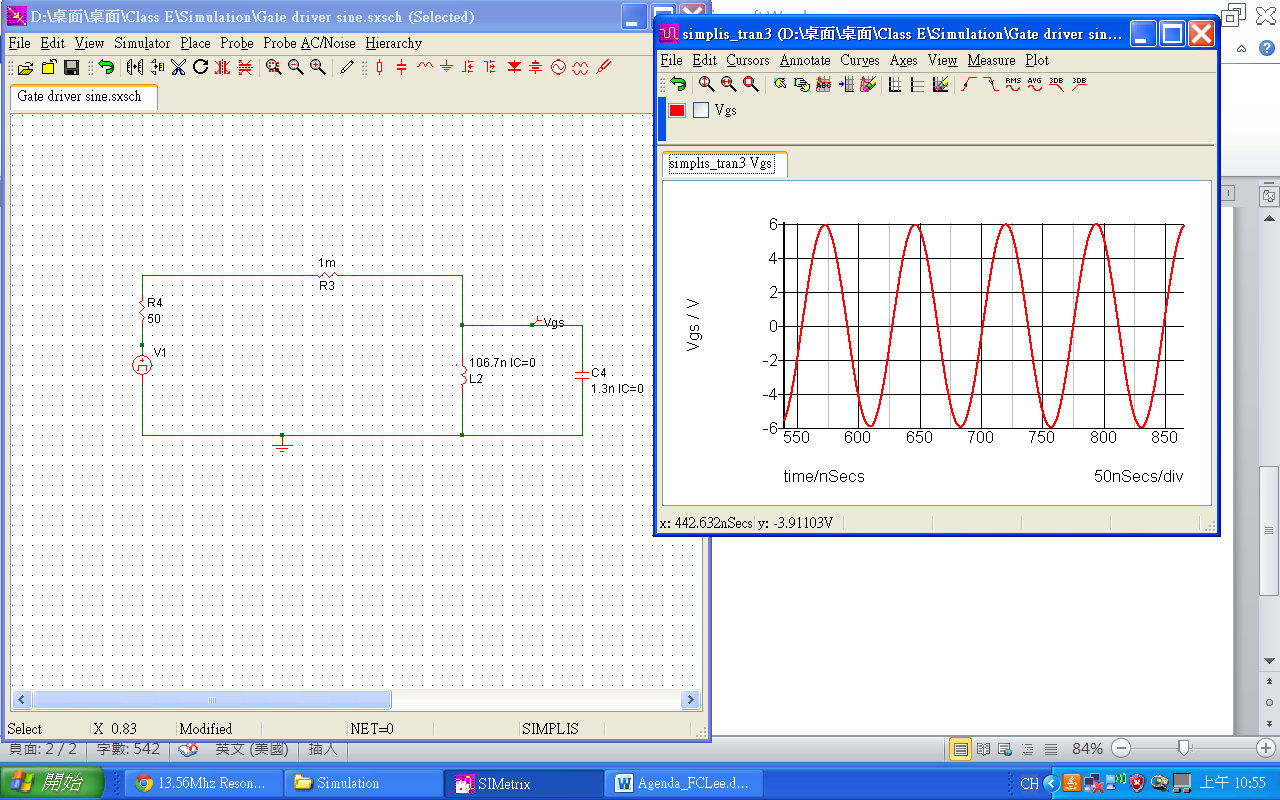Place a capacitor from the schematic toolbar
1280x800 pixels.
pos(402,68)
